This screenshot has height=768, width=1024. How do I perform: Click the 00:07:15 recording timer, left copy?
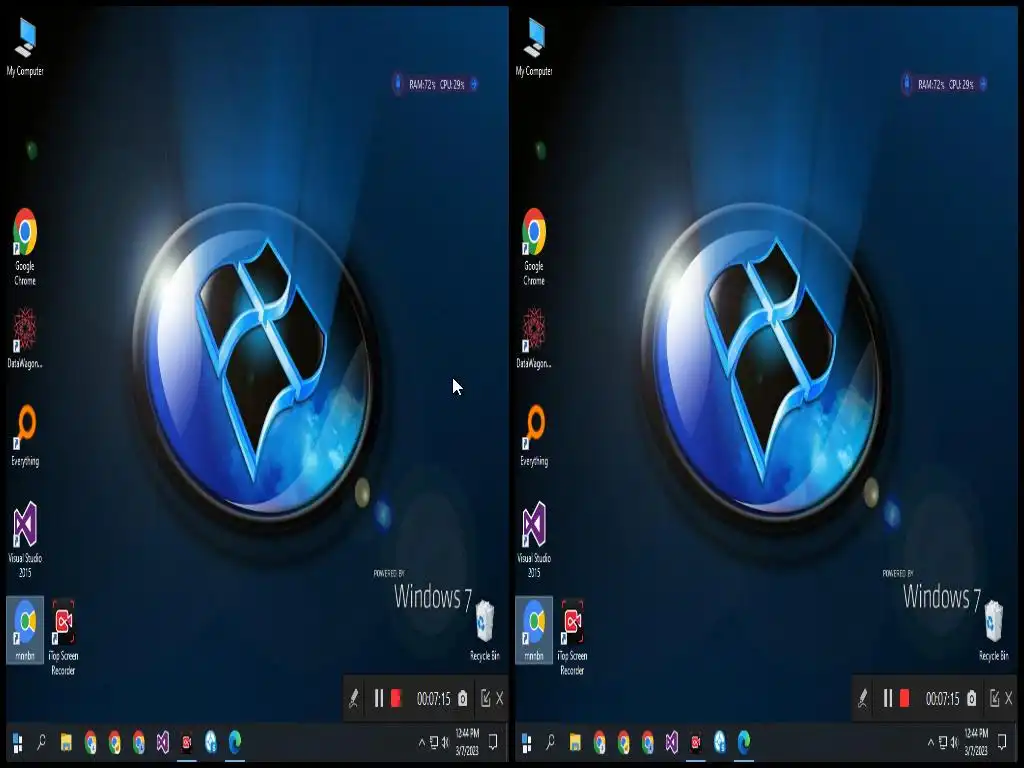(434, 699)
